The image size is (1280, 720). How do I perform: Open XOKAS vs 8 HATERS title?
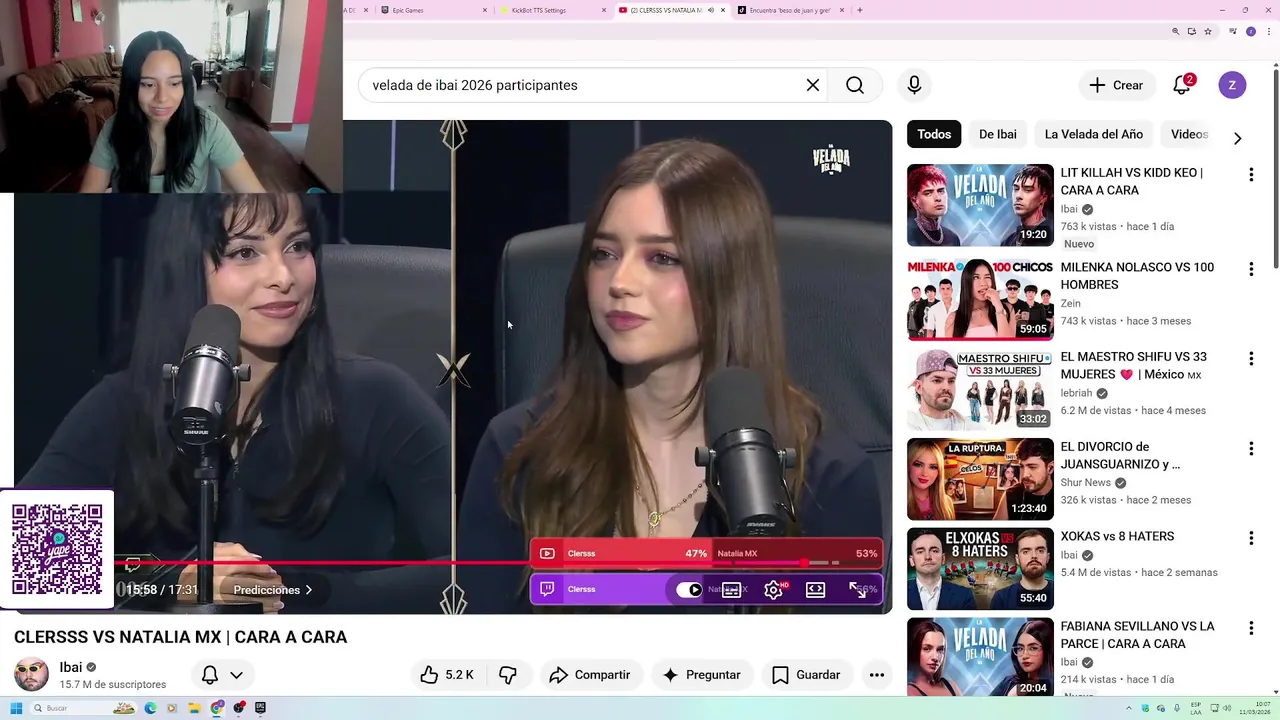tap(1117, 537)
